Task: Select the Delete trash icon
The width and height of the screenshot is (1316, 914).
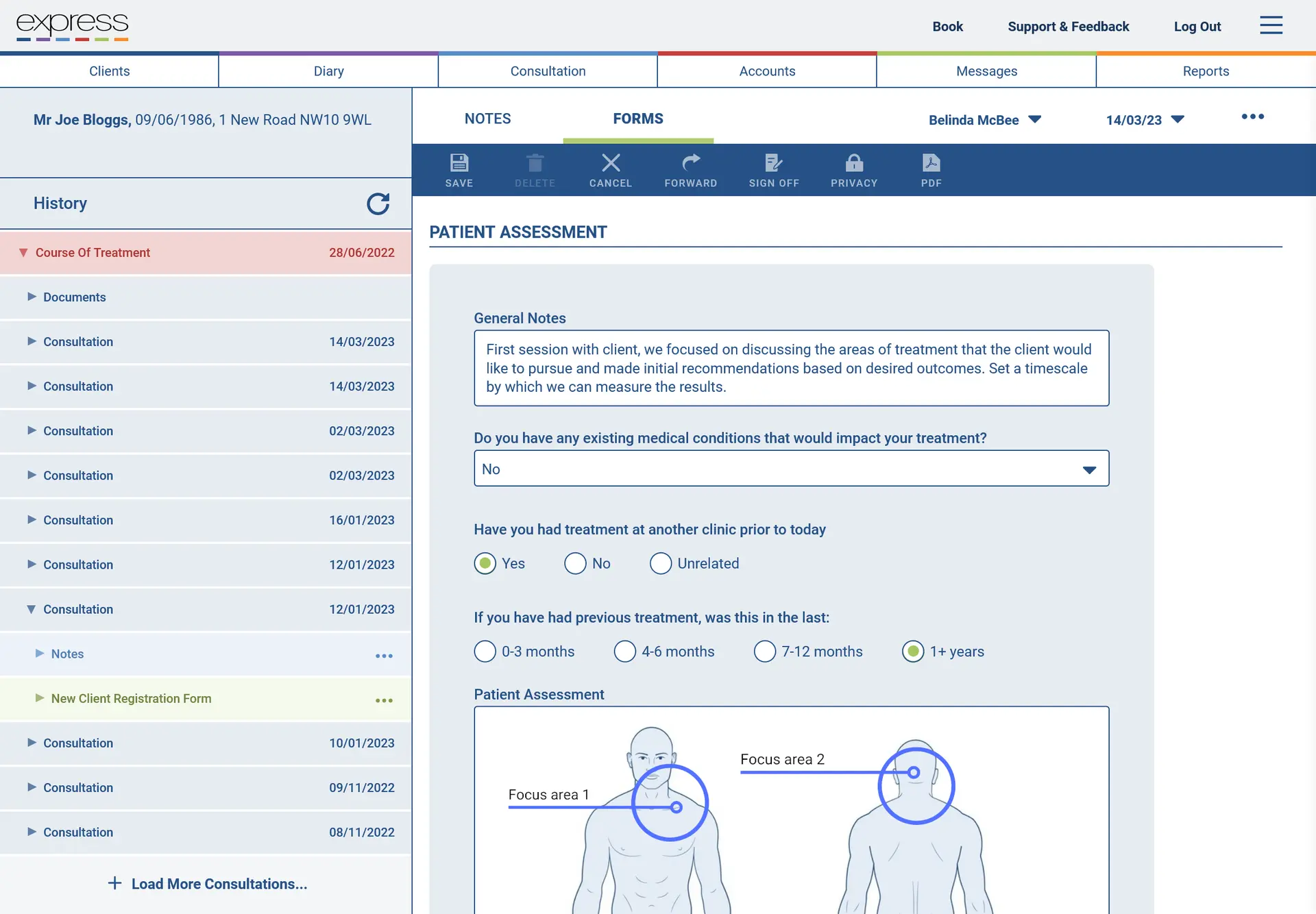Action: pyautogui.click(x=535, y=169)
